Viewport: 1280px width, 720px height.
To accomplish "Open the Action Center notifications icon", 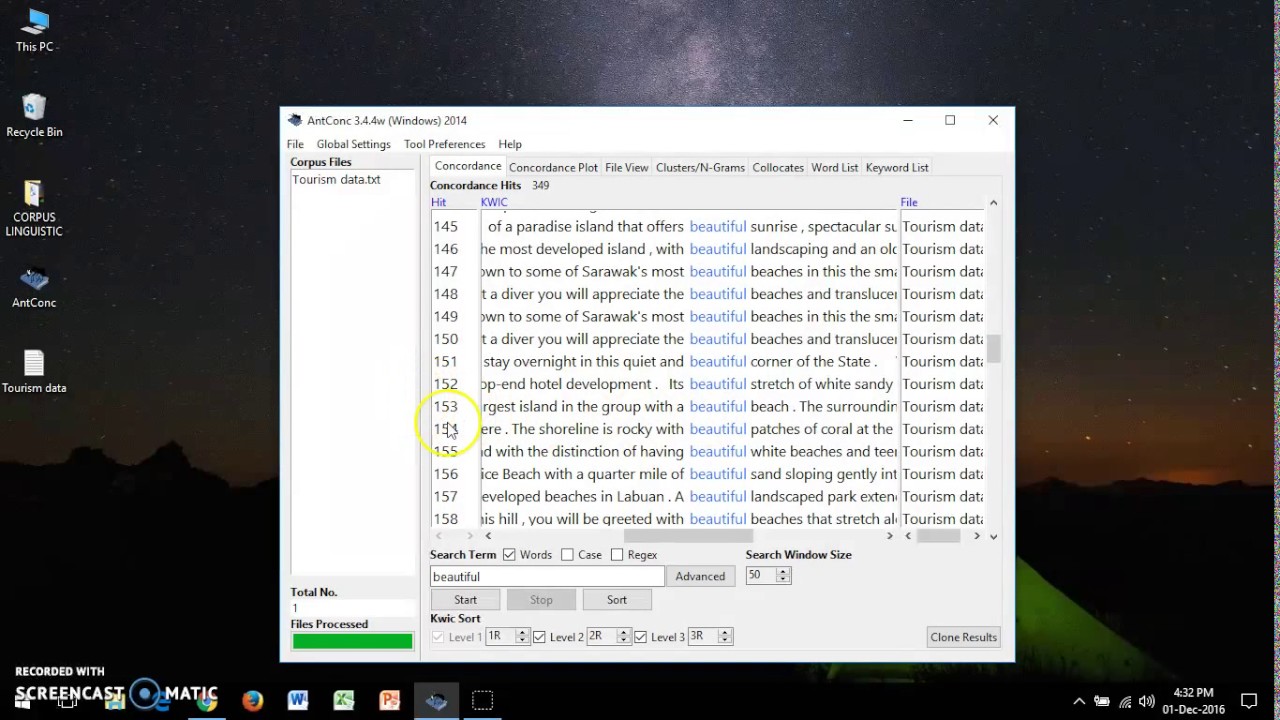I will (1249, 701).
